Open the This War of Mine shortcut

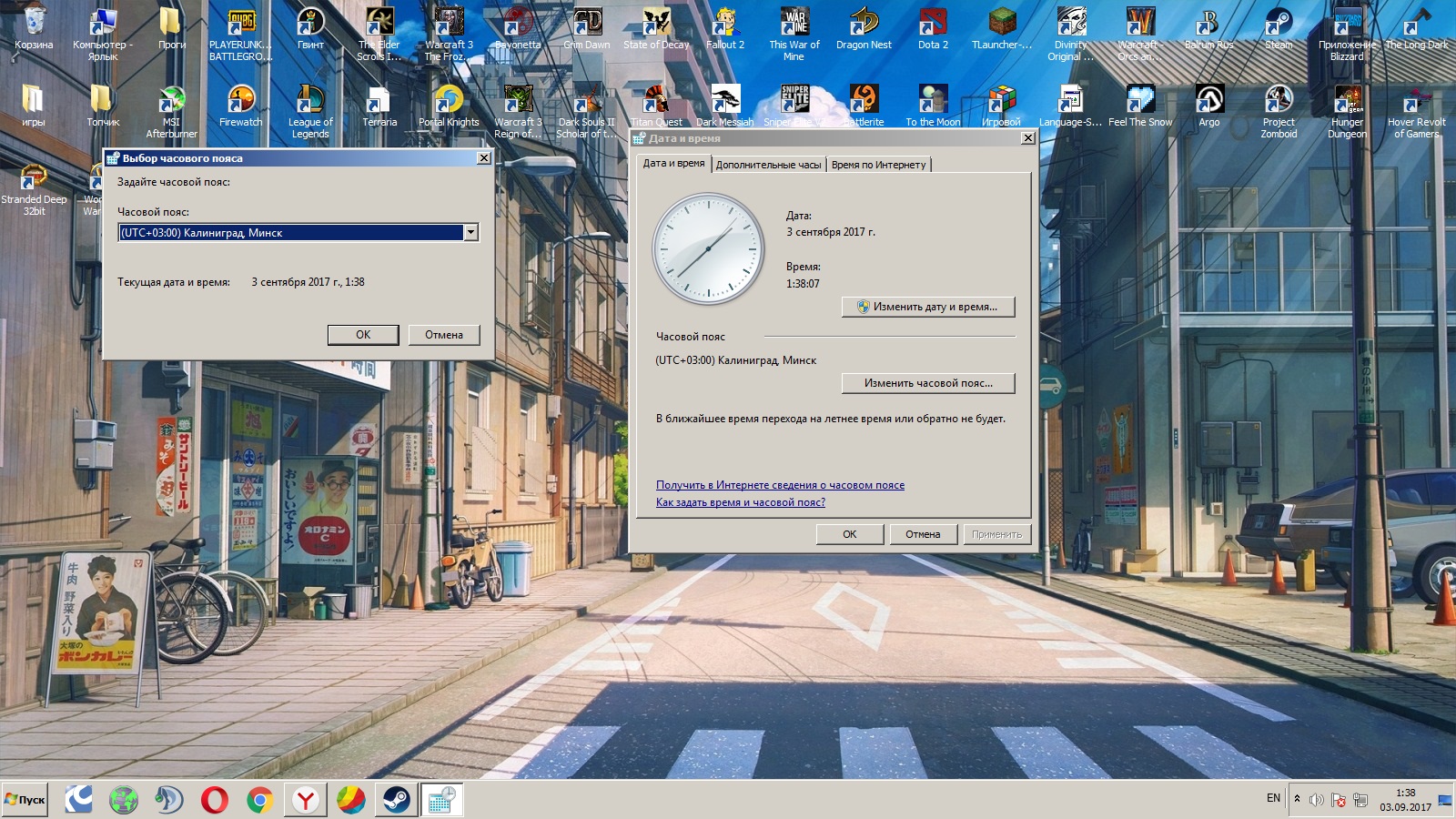[794, 32]
